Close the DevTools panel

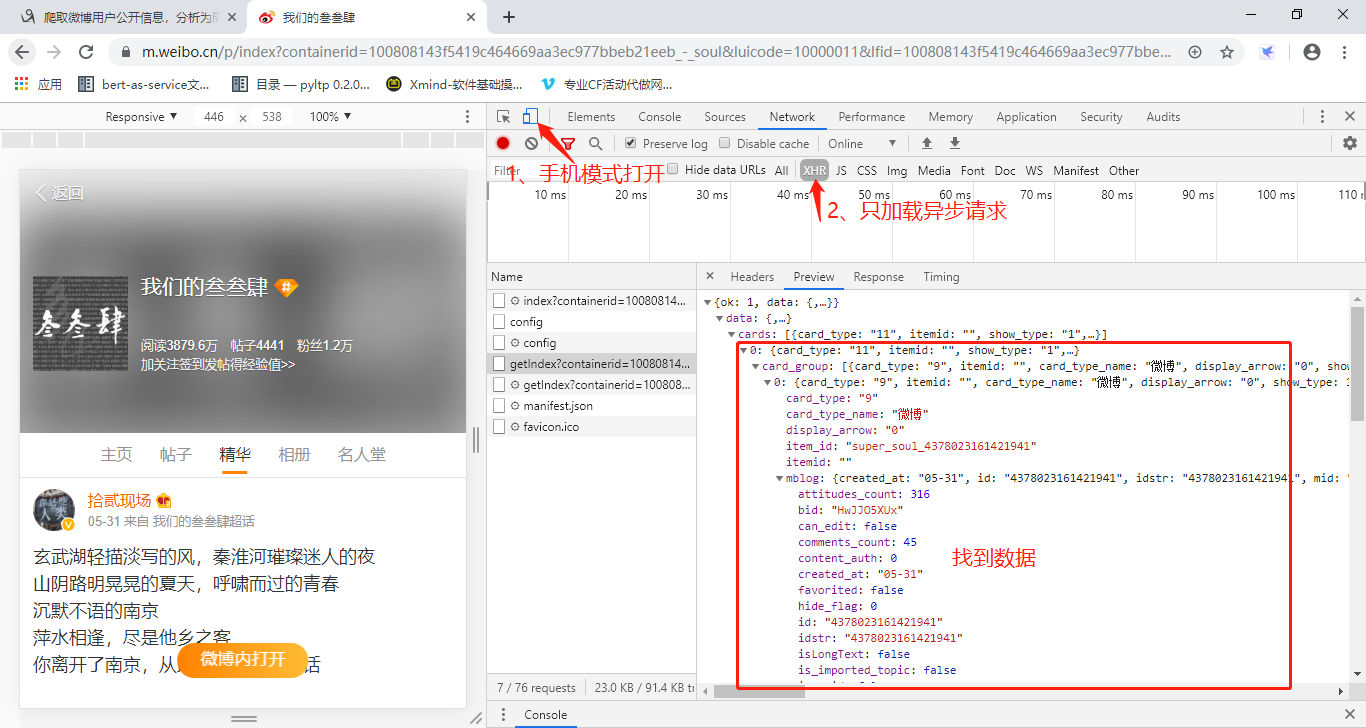coord(1350,117)
